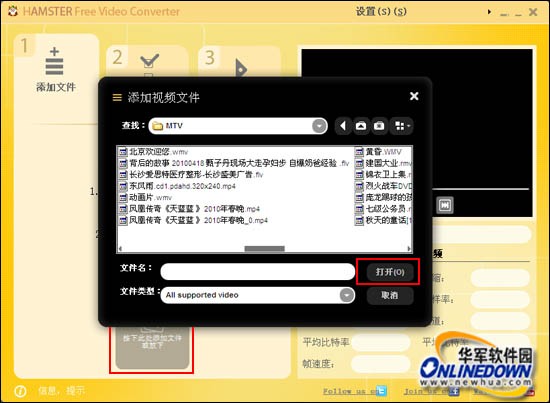Click the 打开(O) open button
This screenshot has width=550, height=403.
click(x=390, y=272)
